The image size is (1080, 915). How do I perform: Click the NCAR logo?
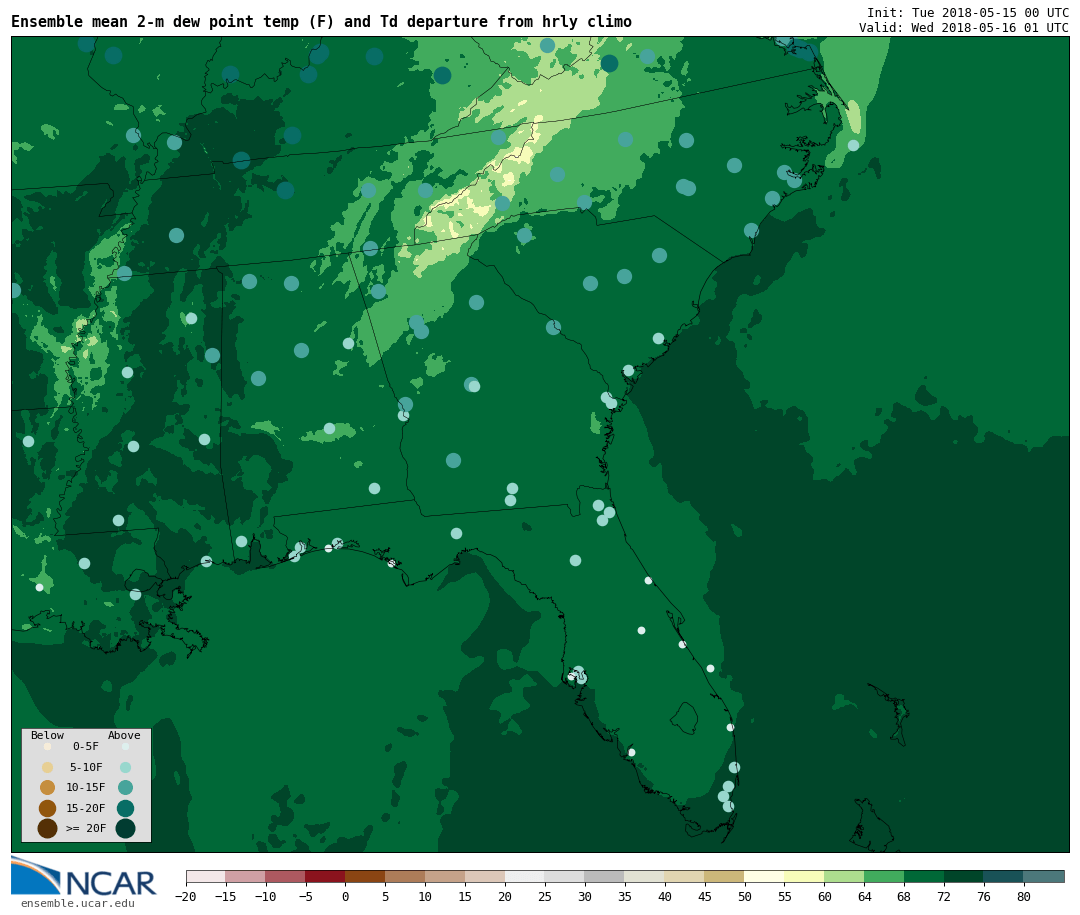click(84, 877)
